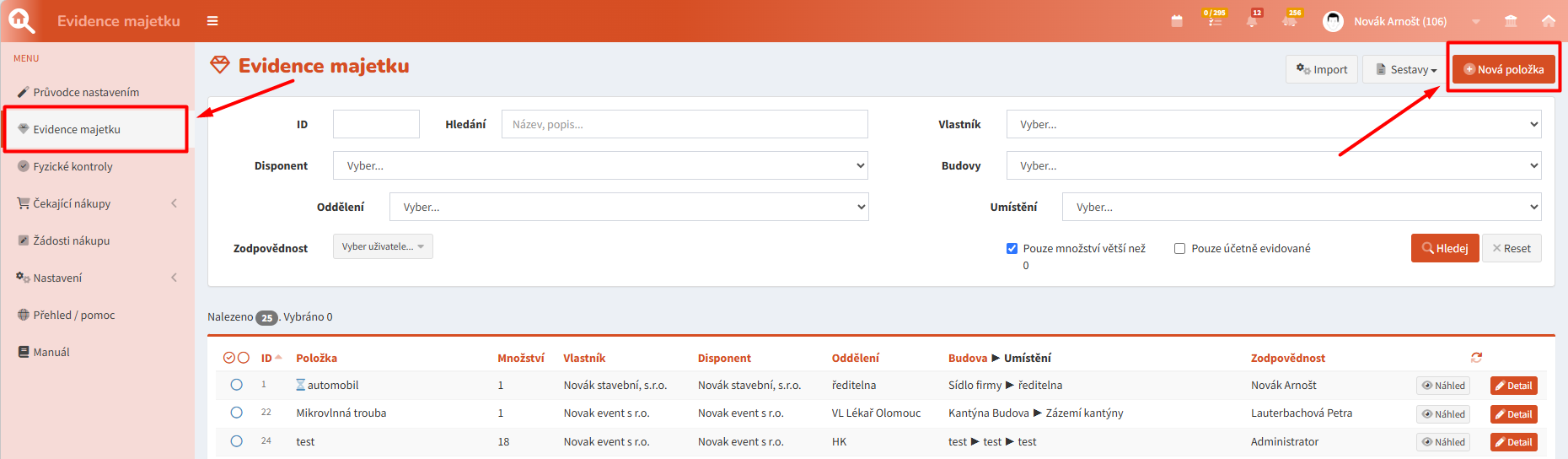
Task: Open Detail for Mikrovlnná trouba row
Action: pos(1514,414)
